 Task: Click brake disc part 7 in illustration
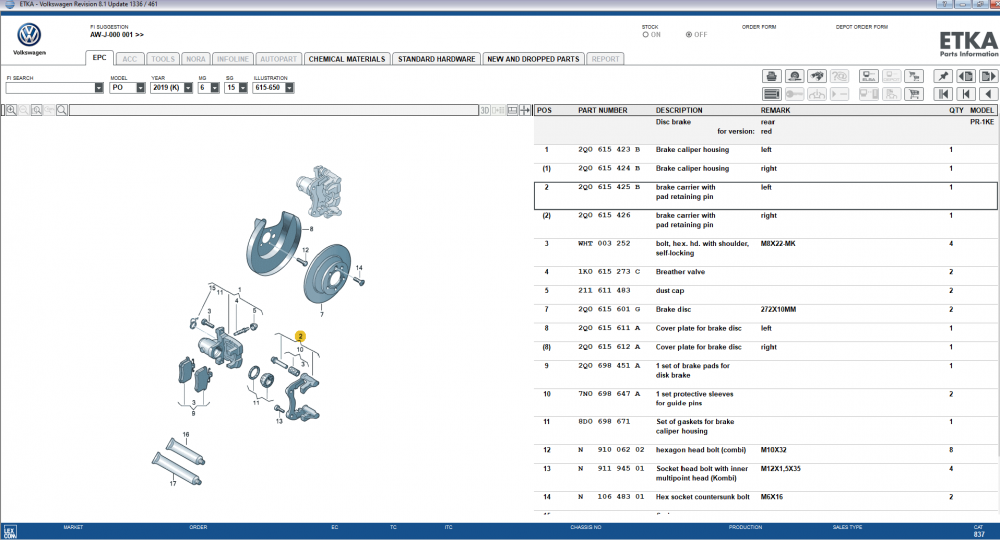pyautogui.click(x=328, y=274)
